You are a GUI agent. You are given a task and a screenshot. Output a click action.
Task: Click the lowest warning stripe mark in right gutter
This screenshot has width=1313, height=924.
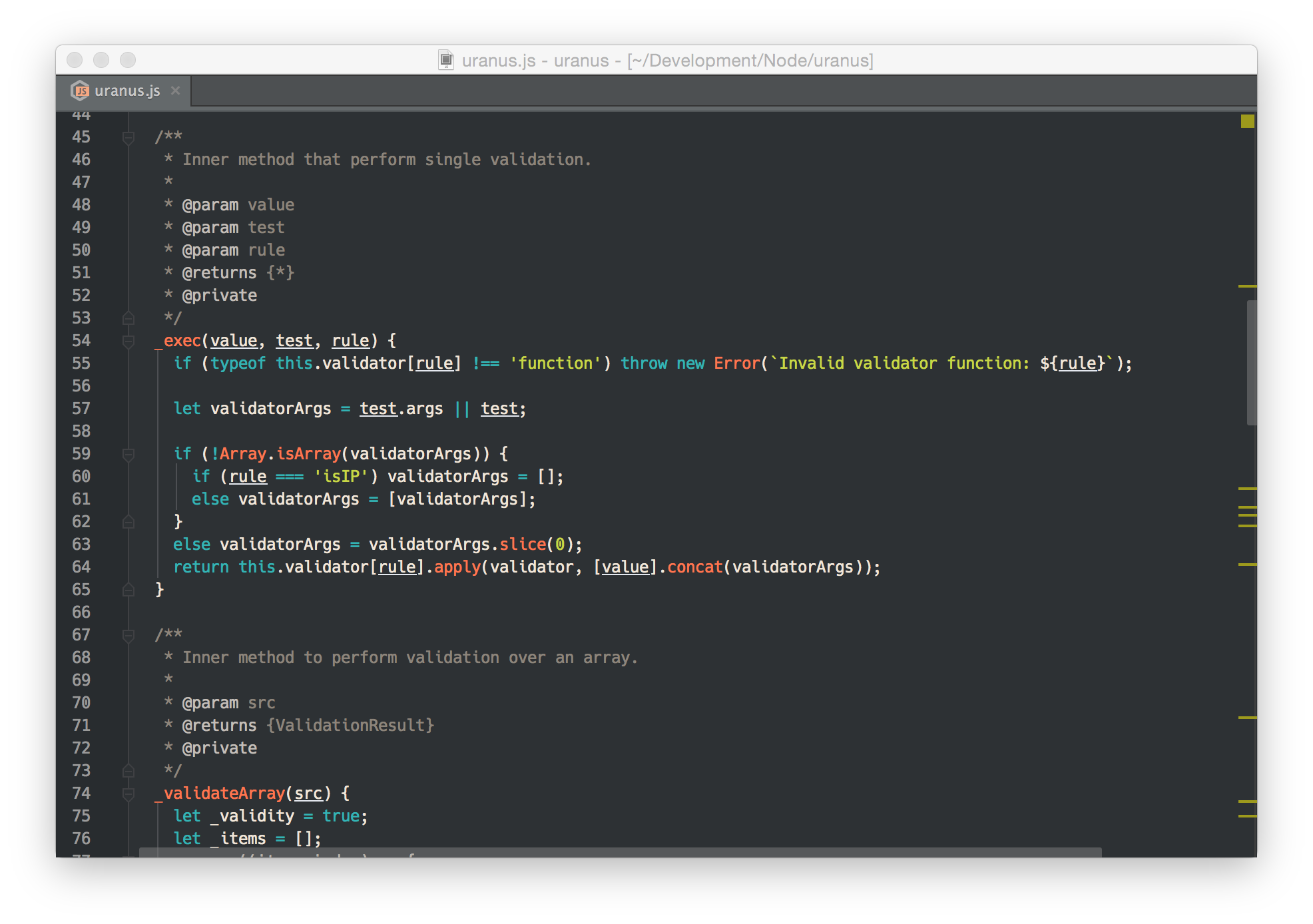(1247, 816)
